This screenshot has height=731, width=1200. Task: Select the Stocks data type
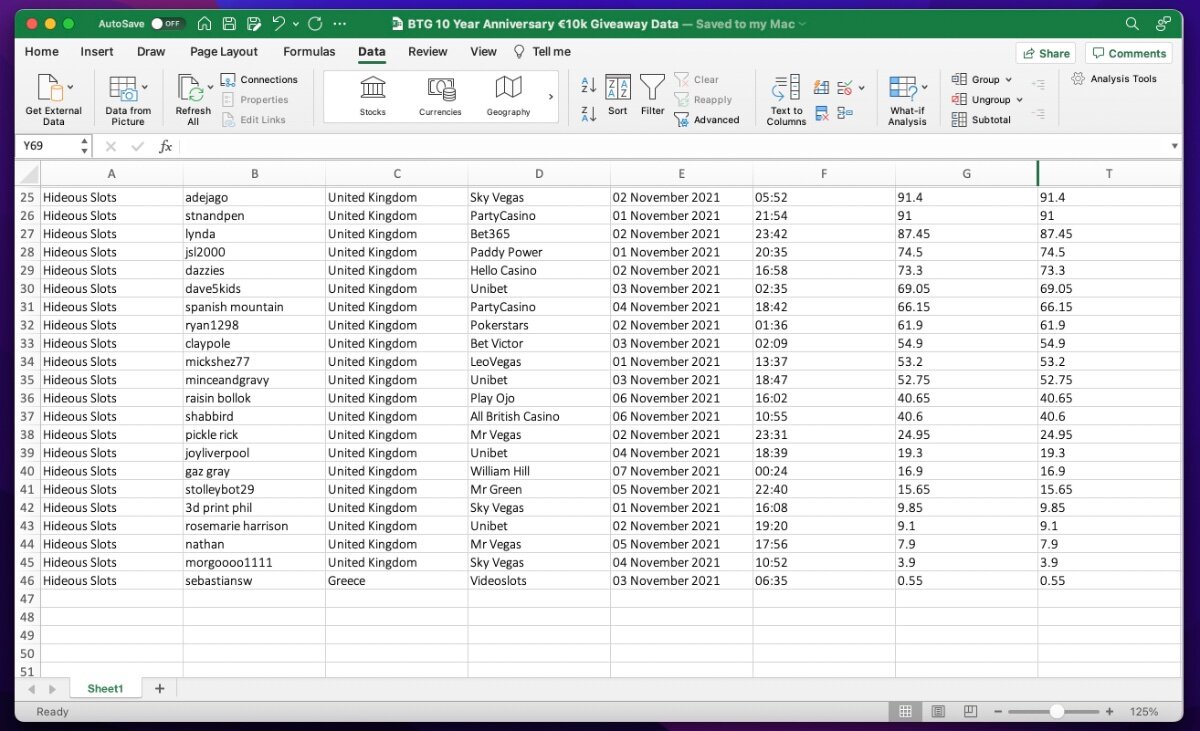373,97
